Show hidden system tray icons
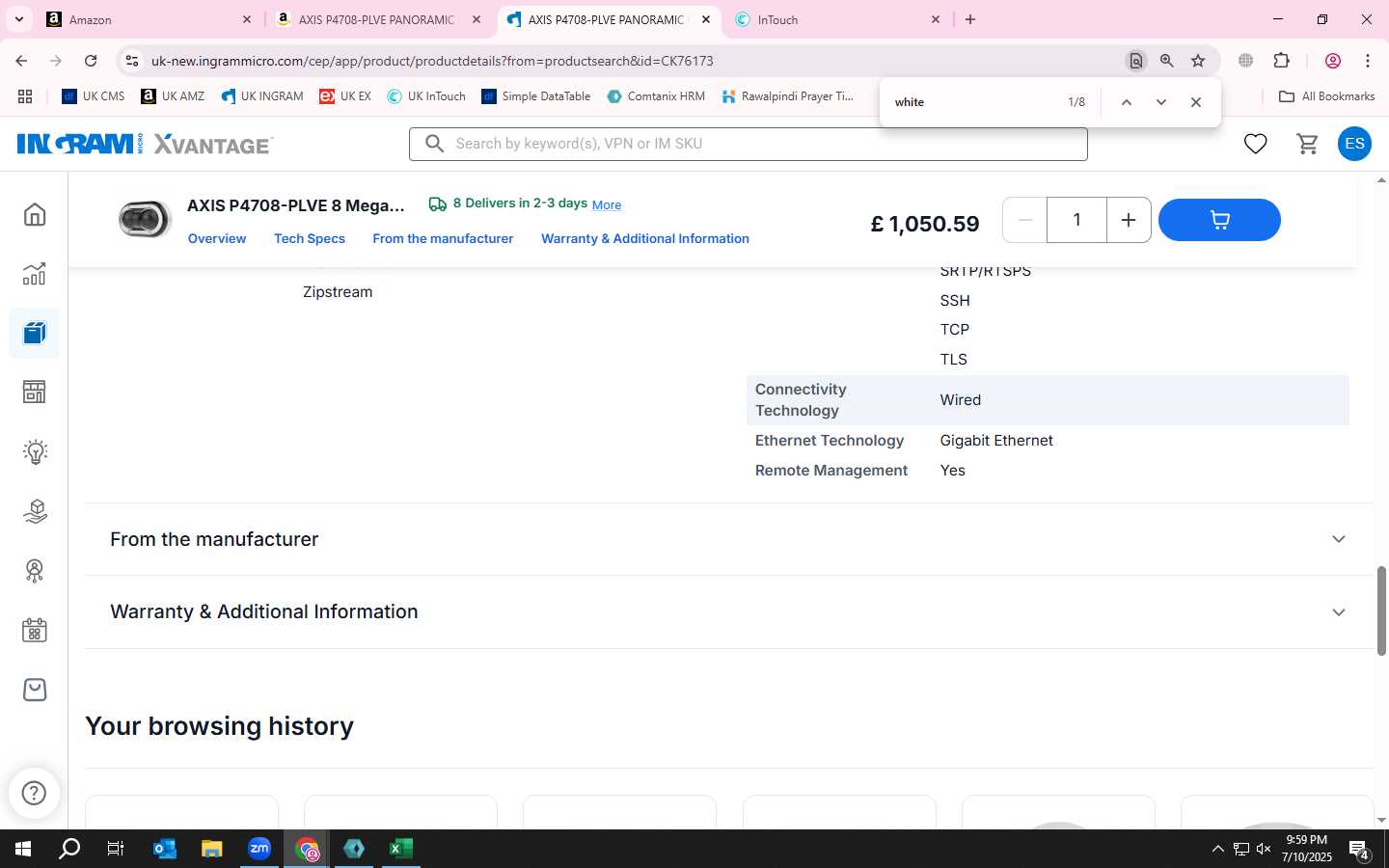This screenshot has height=868, width=1389. point(1217,849)
